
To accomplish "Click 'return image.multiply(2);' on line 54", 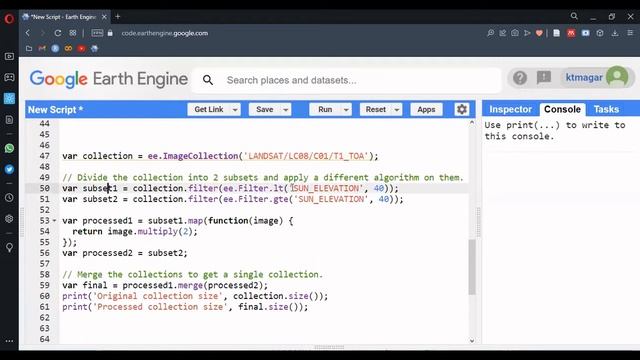I will tap(135, 231).
